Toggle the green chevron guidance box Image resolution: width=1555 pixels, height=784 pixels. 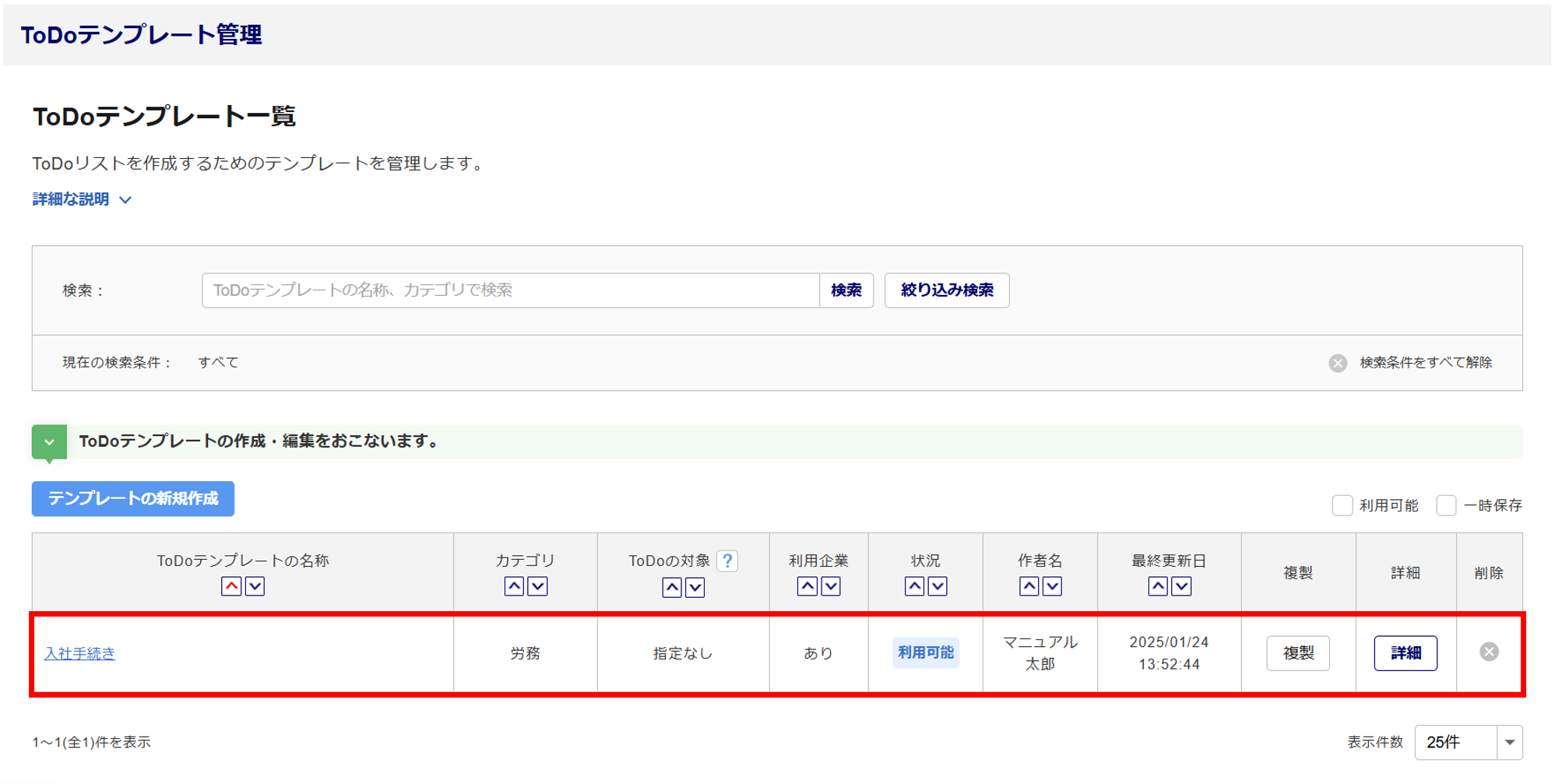pyautogui.click(x=49, y=442)
